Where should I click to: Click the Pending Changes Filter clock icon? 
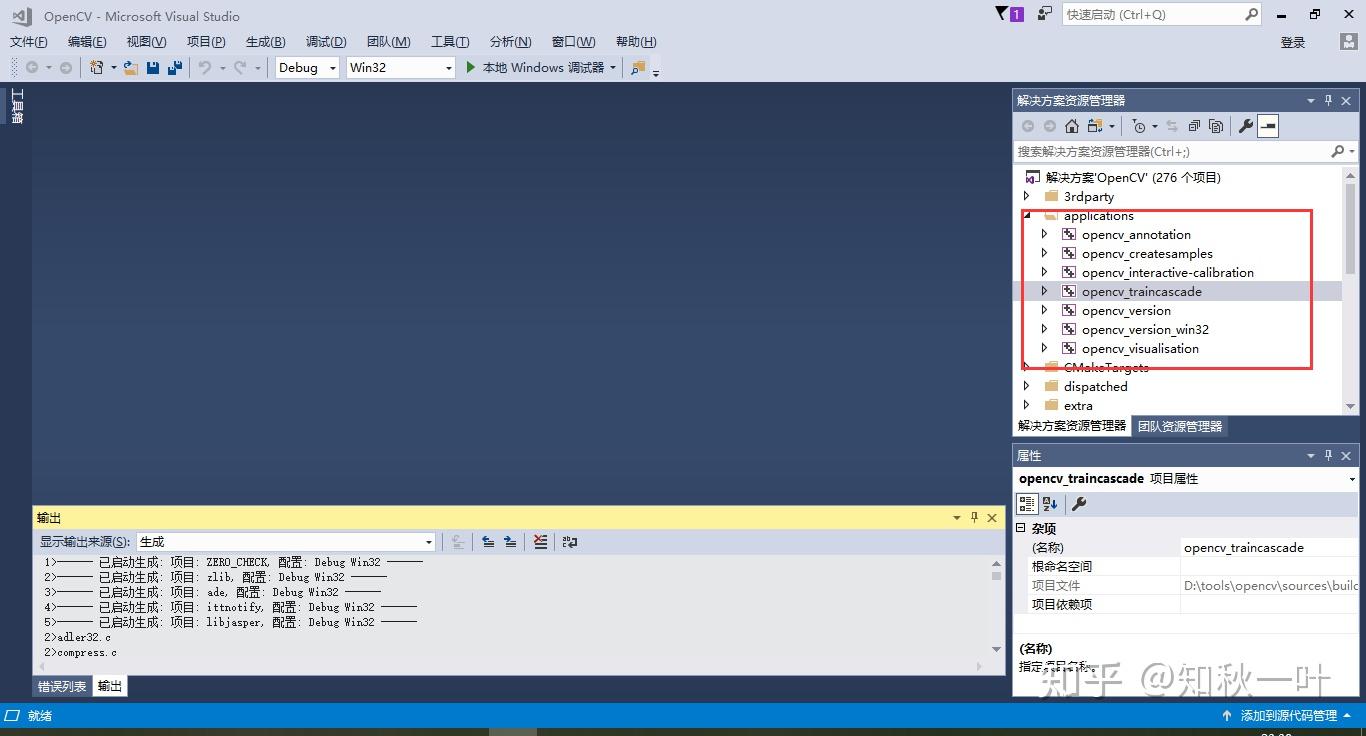point(1138,126)
